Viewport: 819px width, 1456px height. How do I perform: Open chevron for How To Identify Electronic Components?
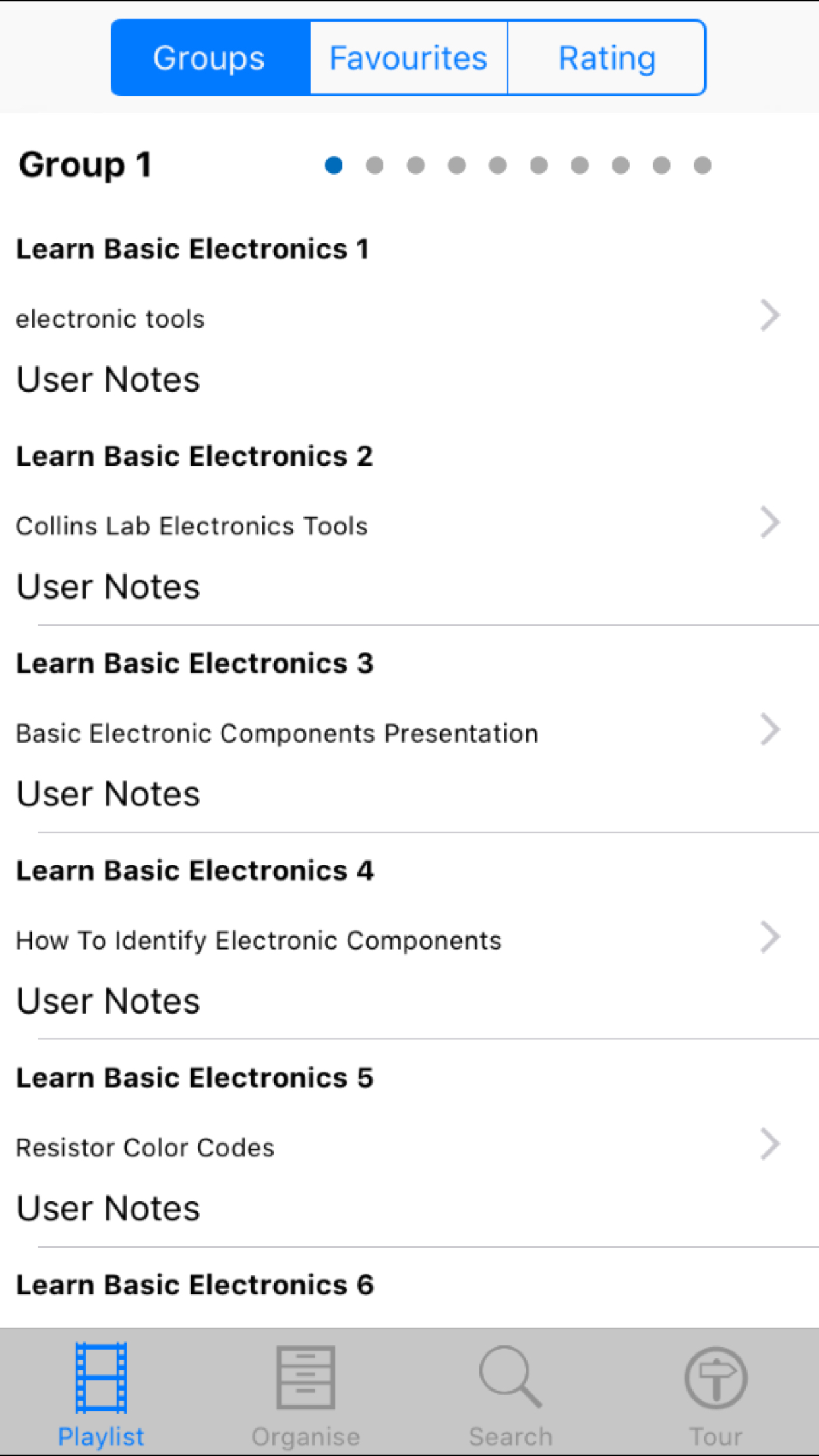tap(770, 937)
